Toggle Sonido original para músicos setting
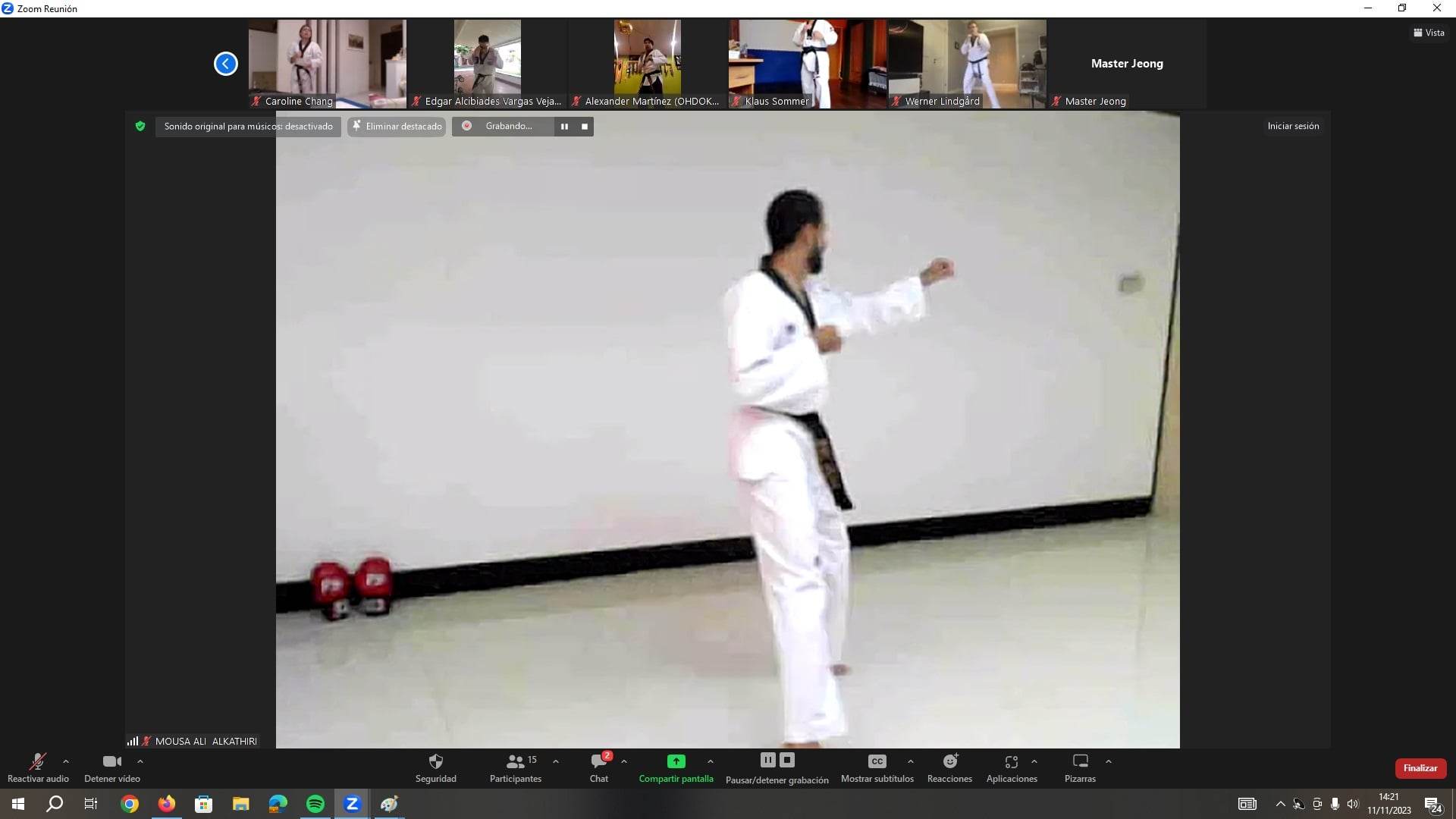The width and height of the screenshot is (1456, 819). click(x=248, y=127)
